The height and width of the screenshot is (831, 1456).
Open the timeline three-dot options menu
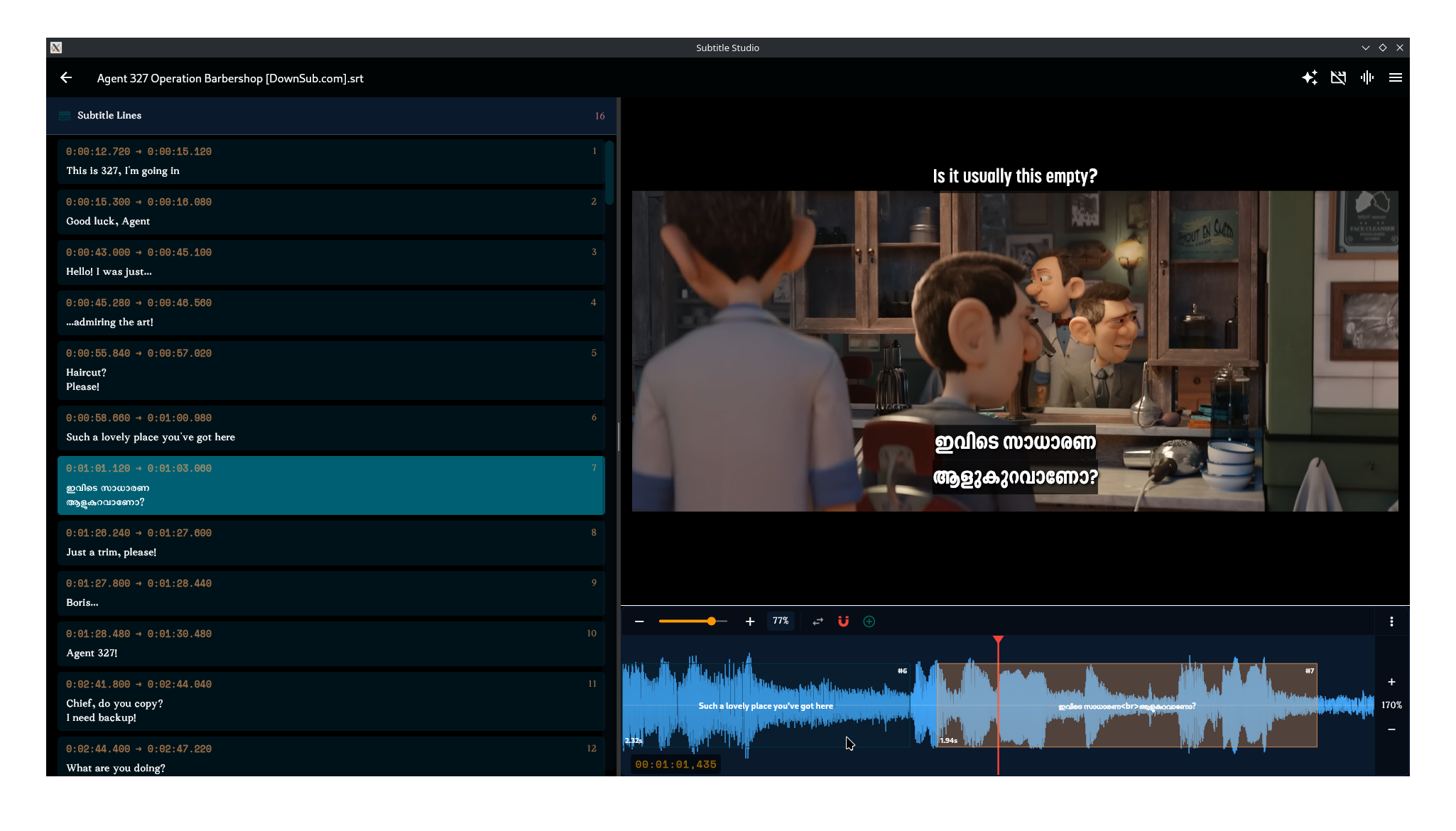click(x=1391, y=621)
